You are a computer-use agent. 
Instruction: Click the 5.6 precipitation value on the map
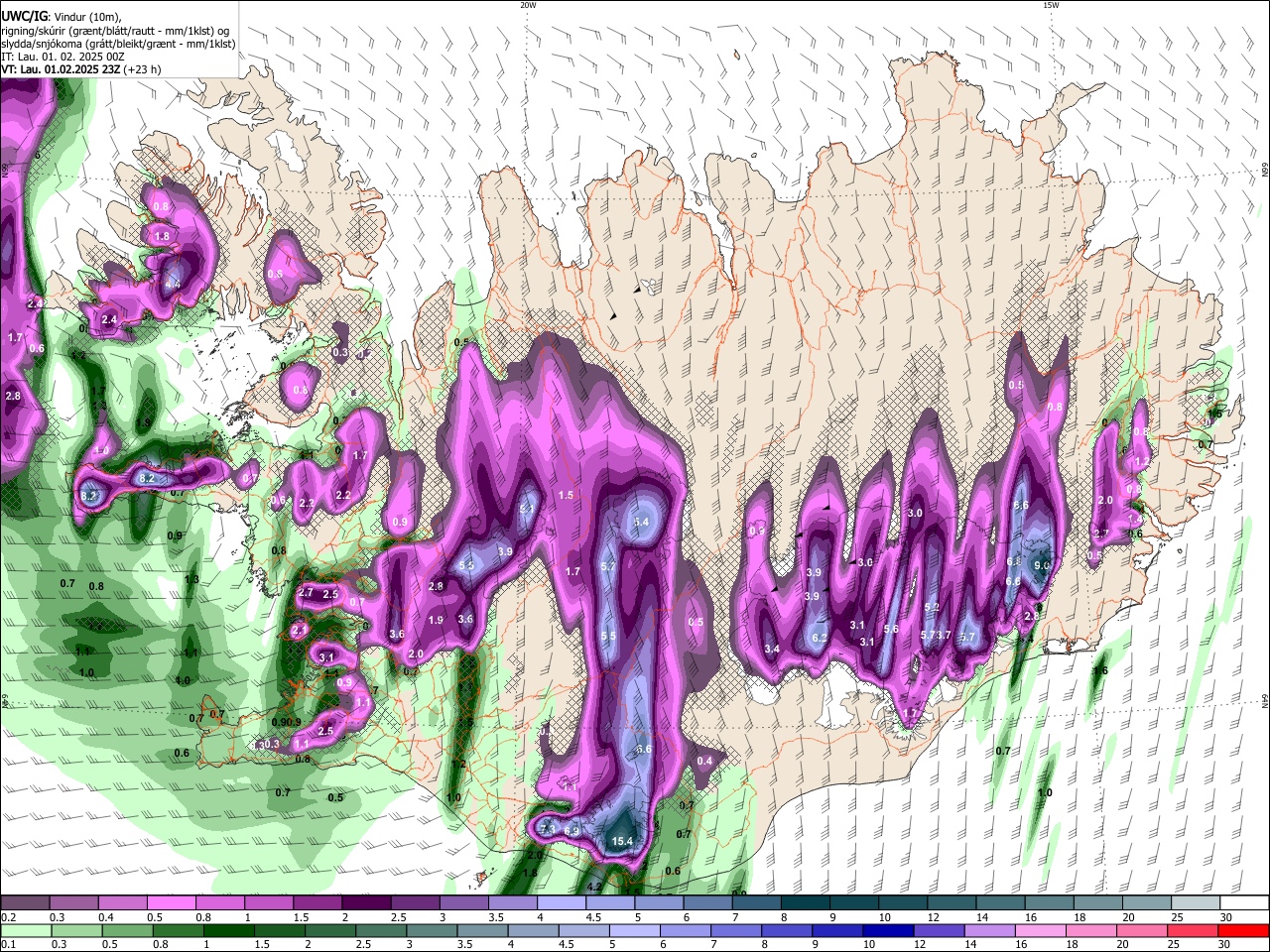click(x=891, y=629)
